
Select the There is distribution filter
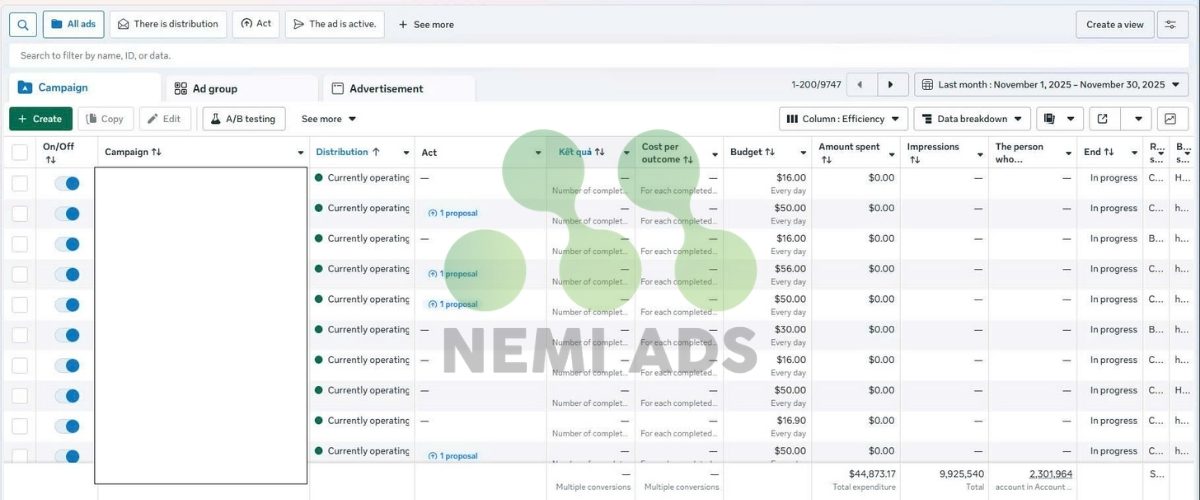(167, 24)
